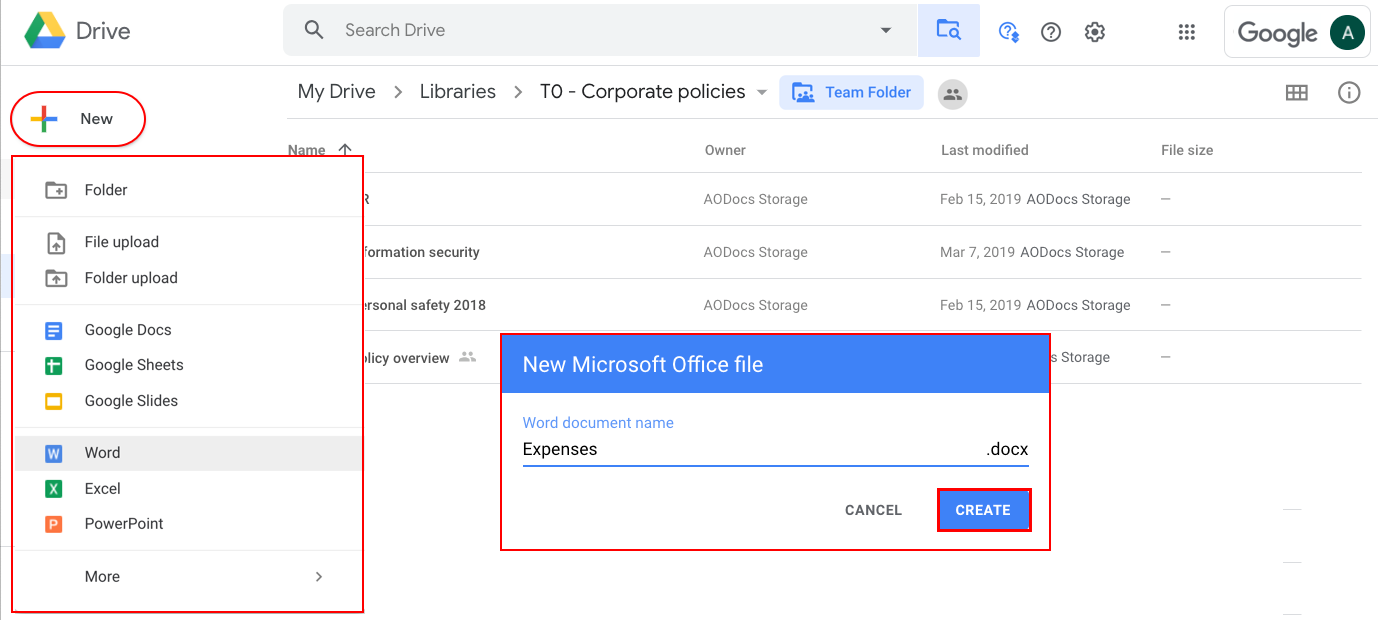
Task: Choose Folder from the New menu
Action: [x=188, y=190]
